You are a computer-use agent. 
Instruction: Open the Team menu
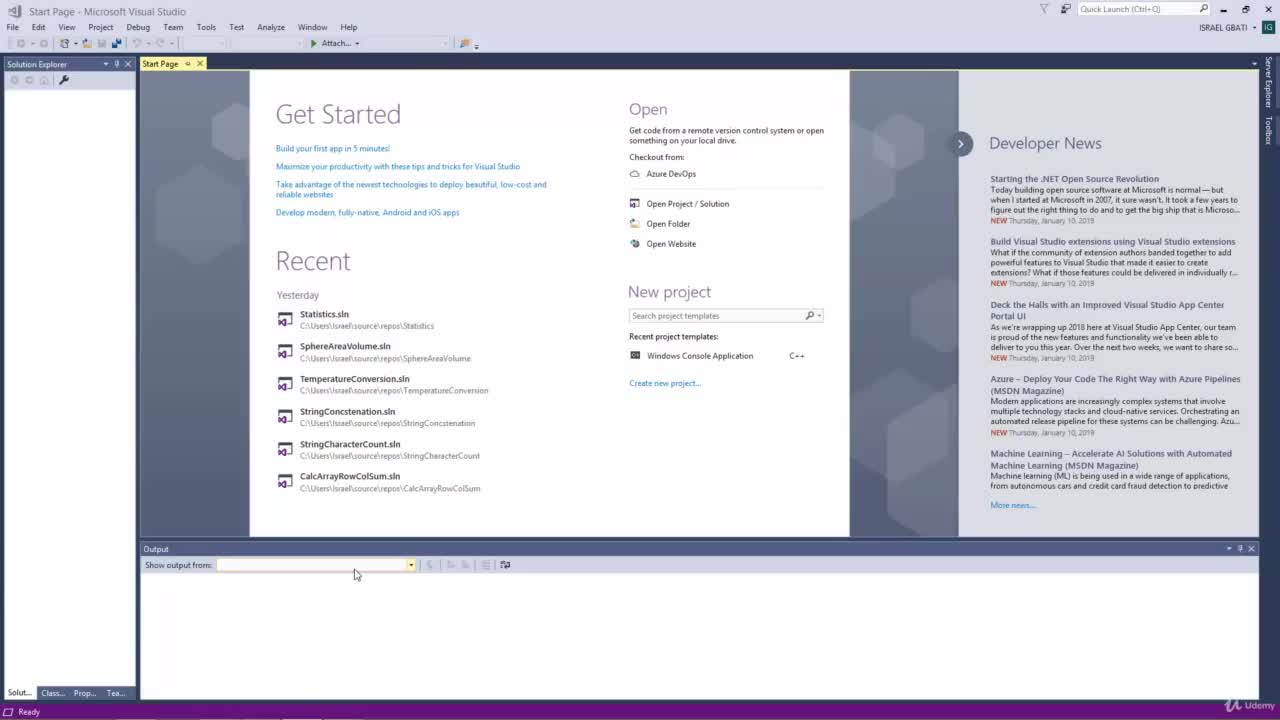pyautogui.click(x=173, y=27)
